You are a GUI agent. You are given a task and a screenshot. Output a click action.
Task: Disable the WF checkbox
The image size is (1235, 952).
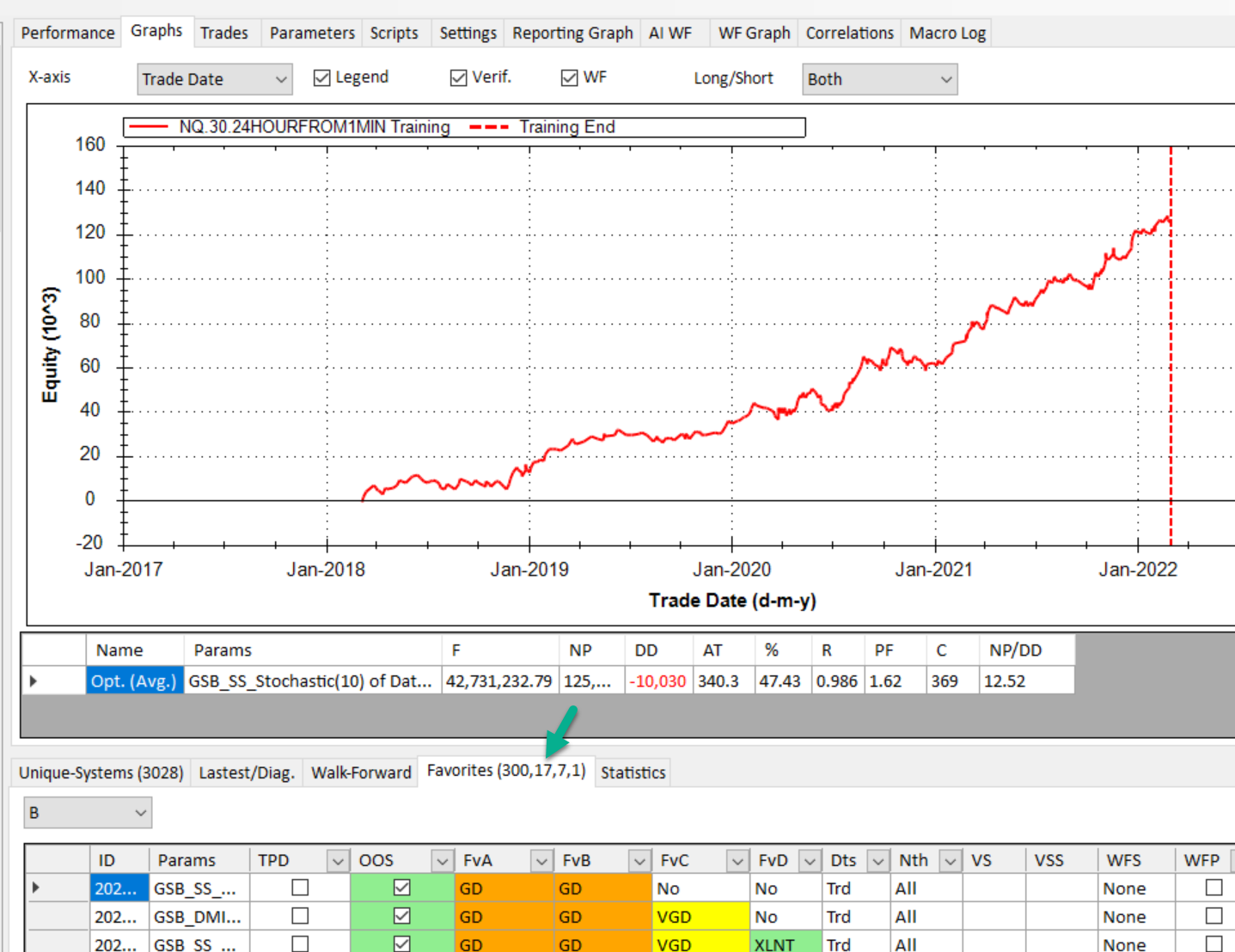569,78
